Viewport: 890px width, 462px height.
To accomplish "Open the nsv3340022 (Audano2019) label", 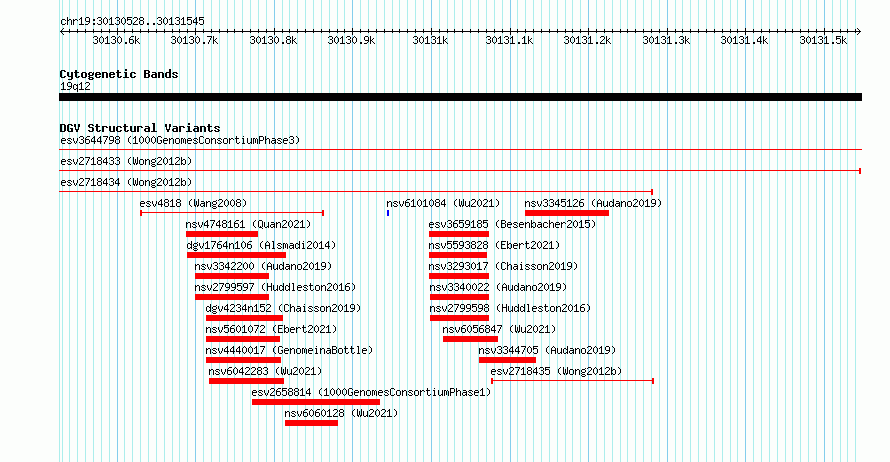I will [498, 287].
